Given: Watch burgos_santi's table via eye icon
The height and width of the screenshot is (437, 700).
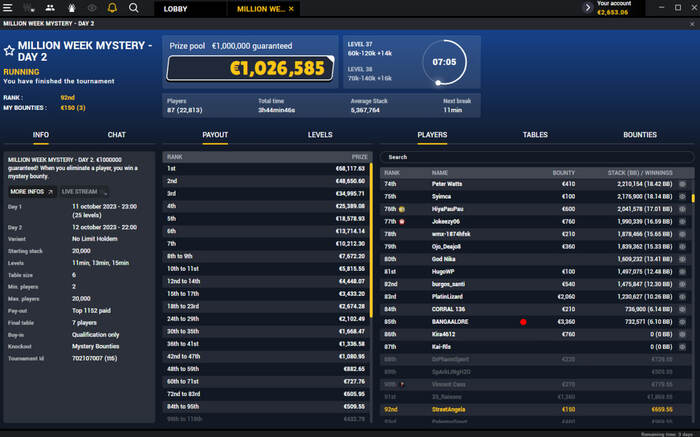Looking at the screenshot, I should 682,284.
